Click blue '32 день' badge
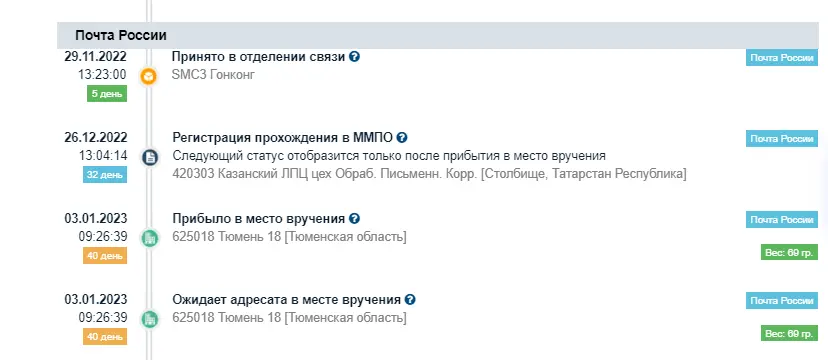Screen dimensions: 828x360 pyautogui.click(x=105, y=175)
